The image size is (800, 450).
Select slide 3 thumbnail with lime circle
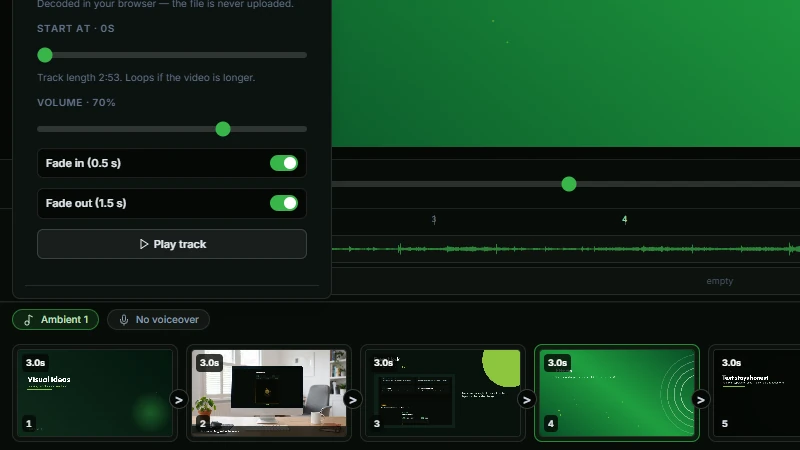coord(443,393)
